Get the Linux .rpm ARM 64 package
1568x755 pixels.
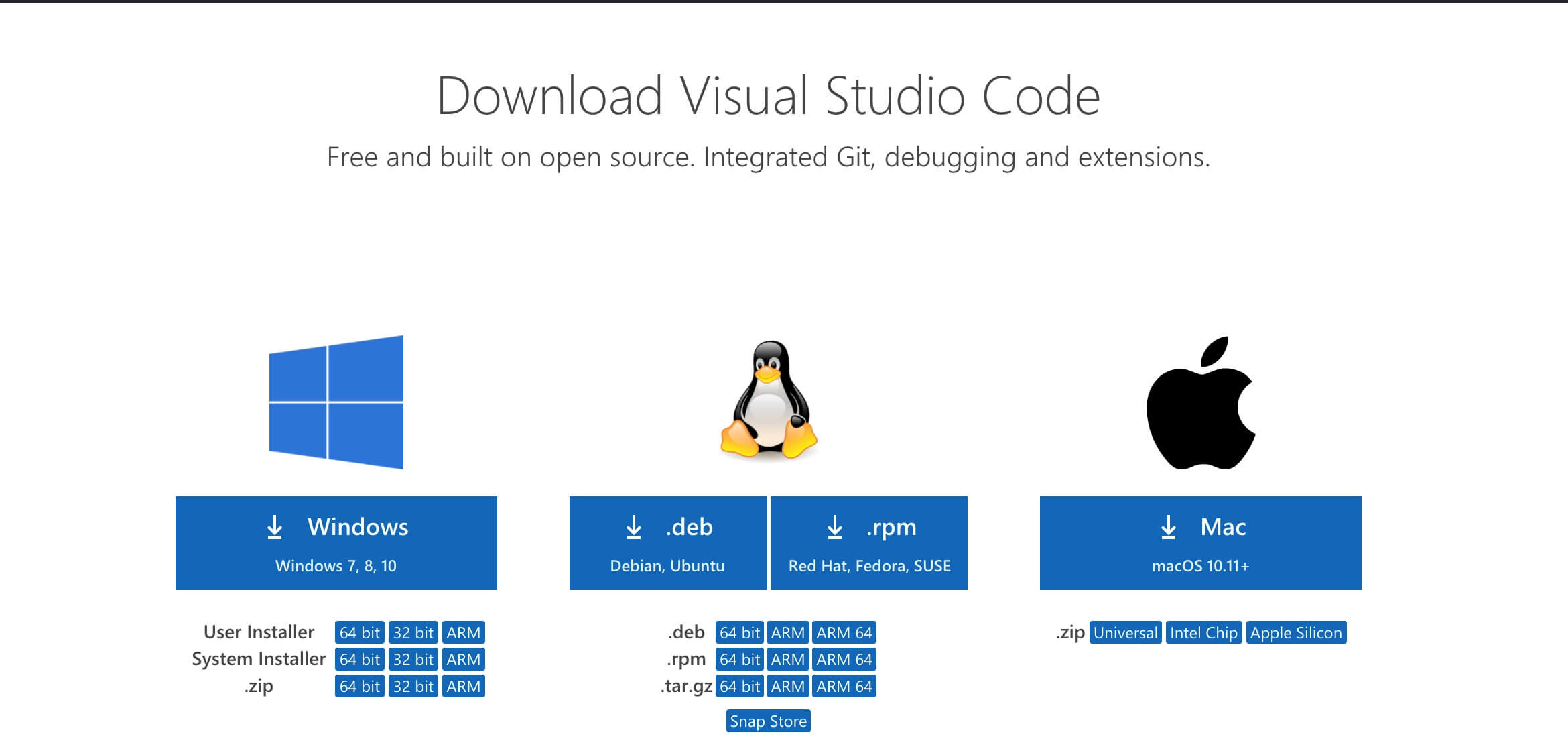tap(844, 659)
